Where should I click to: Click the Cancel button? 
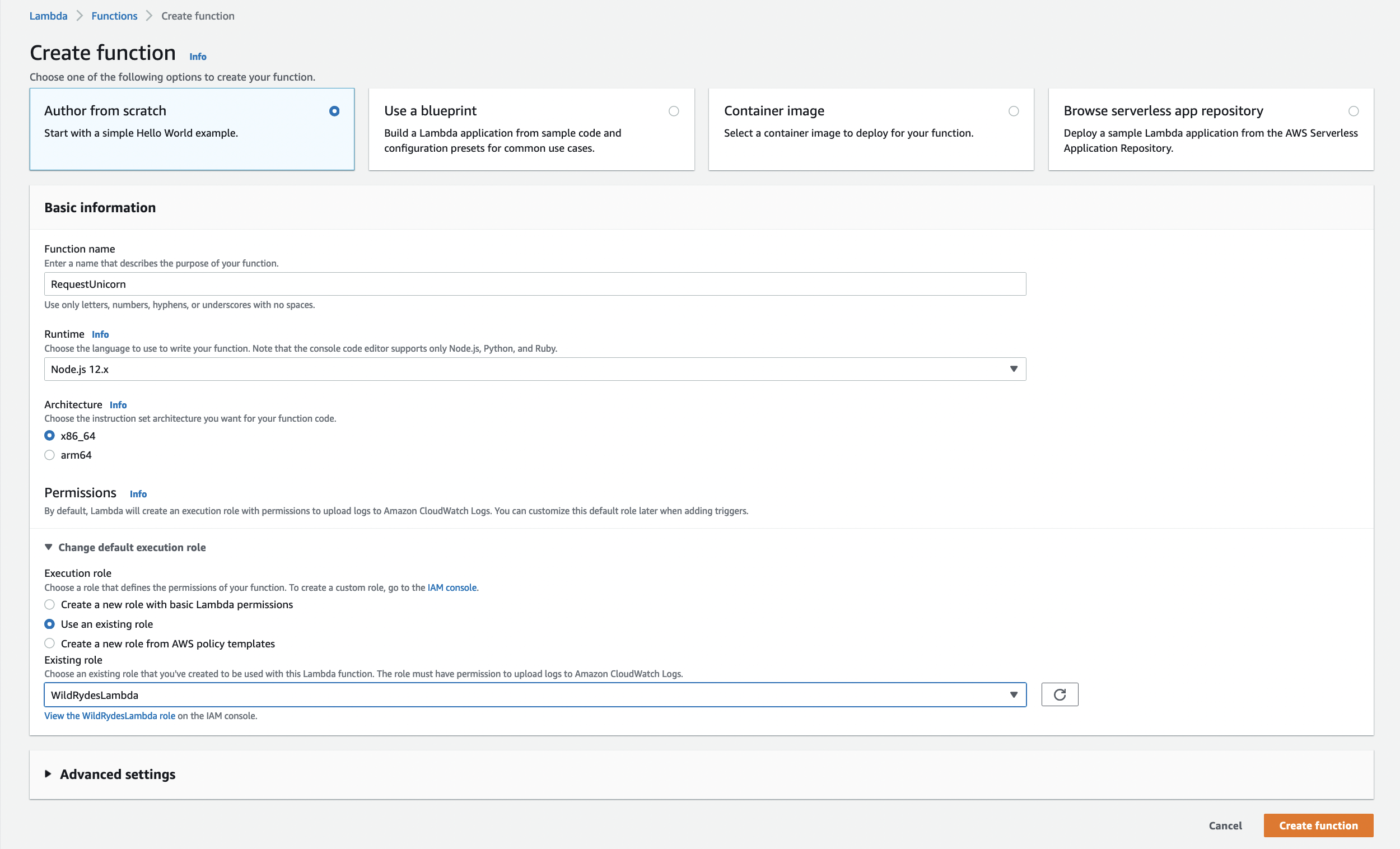coord(1225,825)
